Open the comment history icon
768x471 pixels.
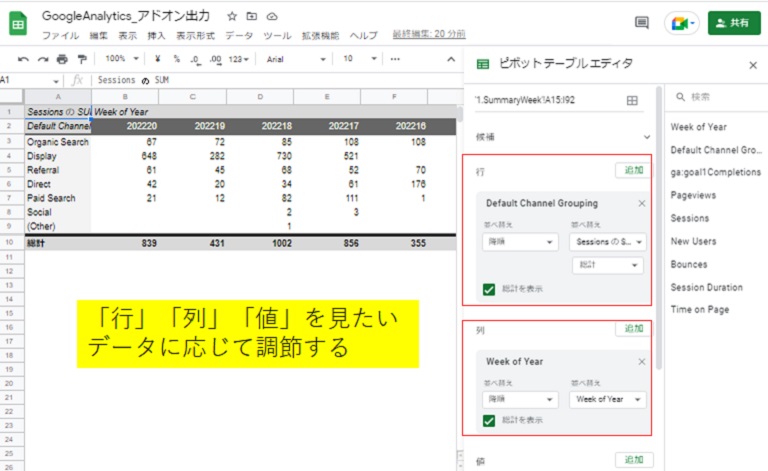click(x=642, y=23)
